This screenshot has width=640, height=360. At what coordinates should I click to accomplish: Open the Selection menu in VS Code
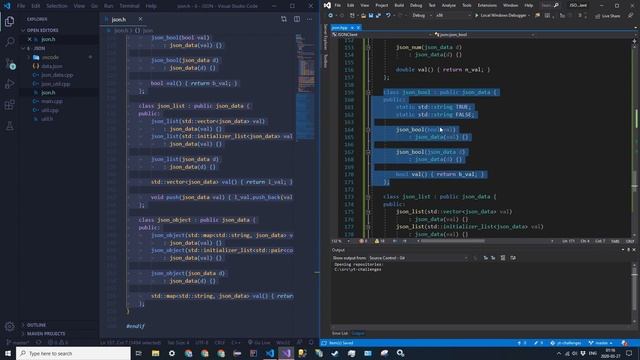[x=57, y=6]
